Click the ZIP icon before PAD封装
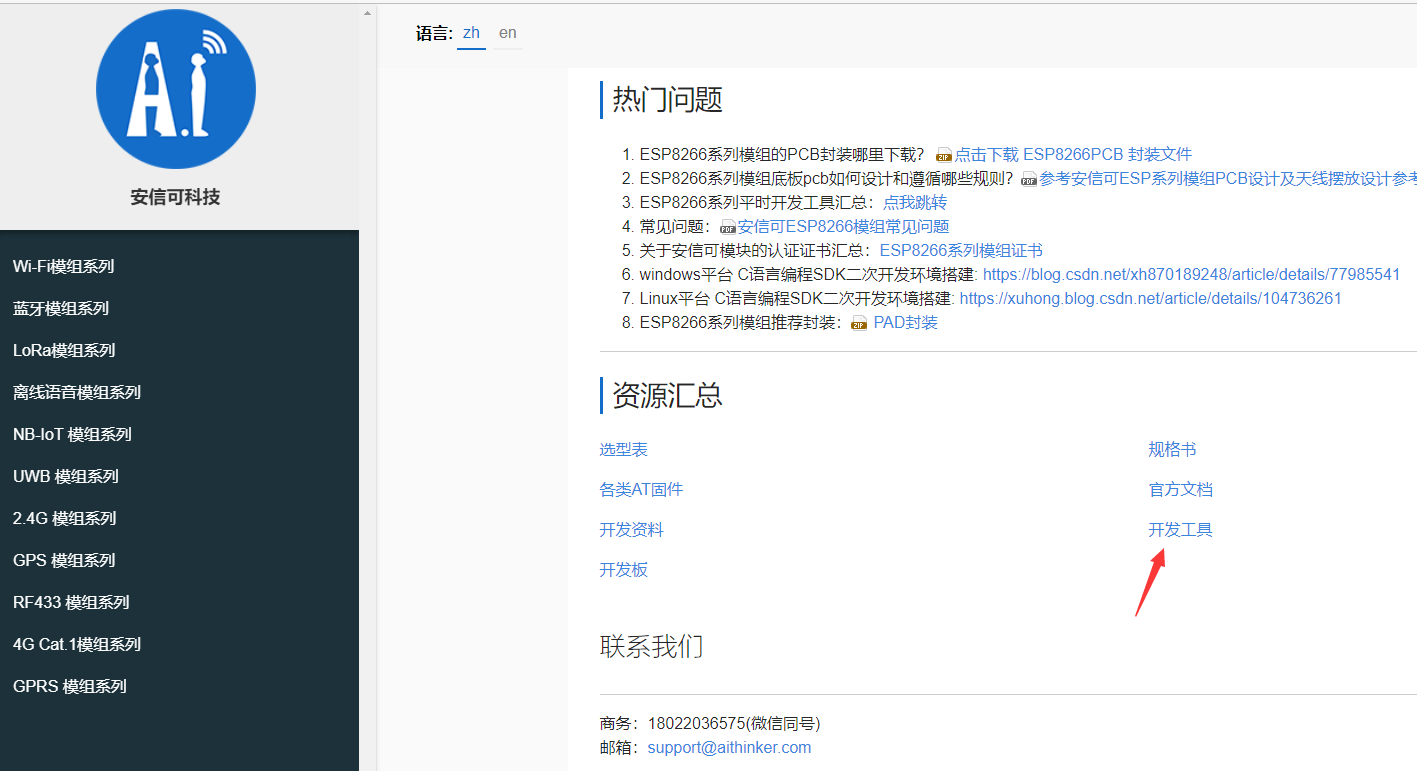 (x=859, y=323)
